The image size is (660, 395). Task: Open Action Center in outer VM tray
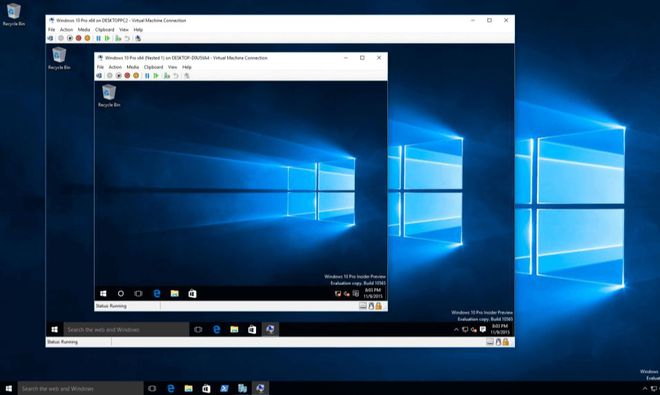click(x=483, y=330)
